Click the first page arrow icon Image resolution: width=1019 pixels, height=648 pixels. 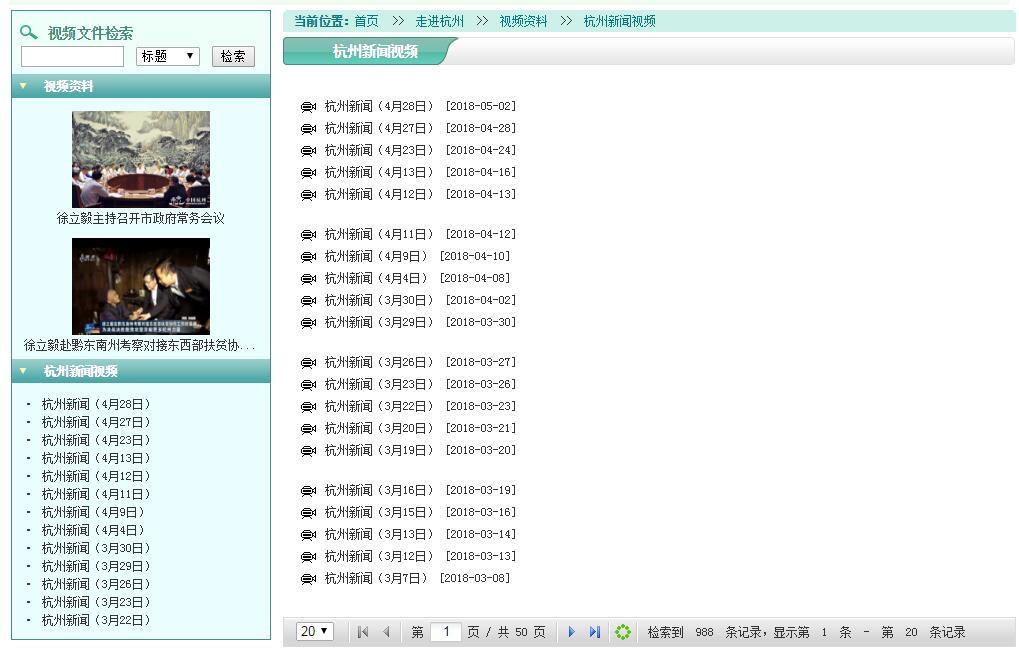(363, 632)
